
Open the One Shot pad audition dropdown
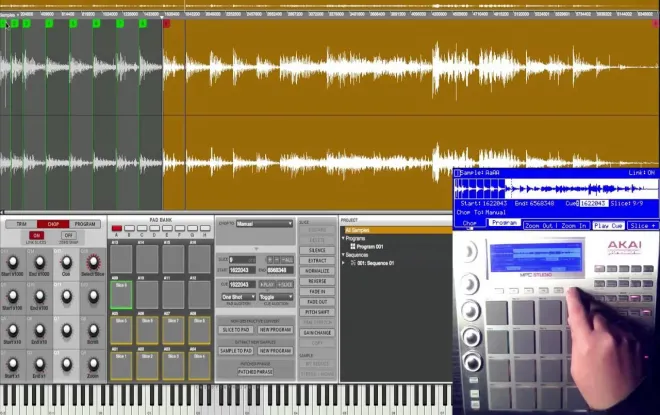pos(238,297)
